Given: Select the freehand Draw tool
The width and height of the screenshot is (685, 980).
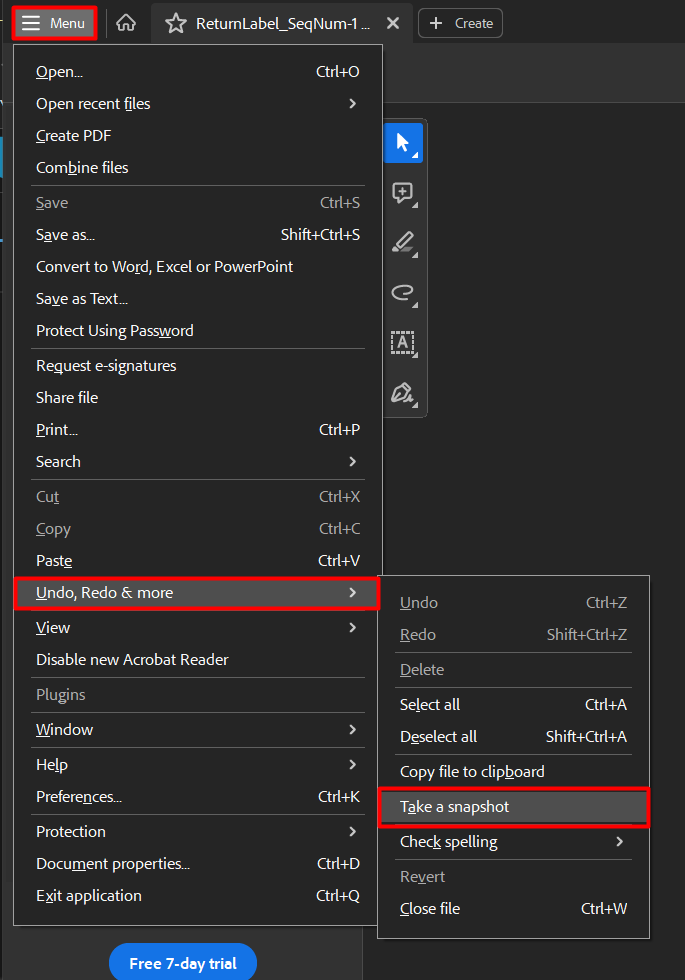Looking at the screenshot, I should pos(403,293).
